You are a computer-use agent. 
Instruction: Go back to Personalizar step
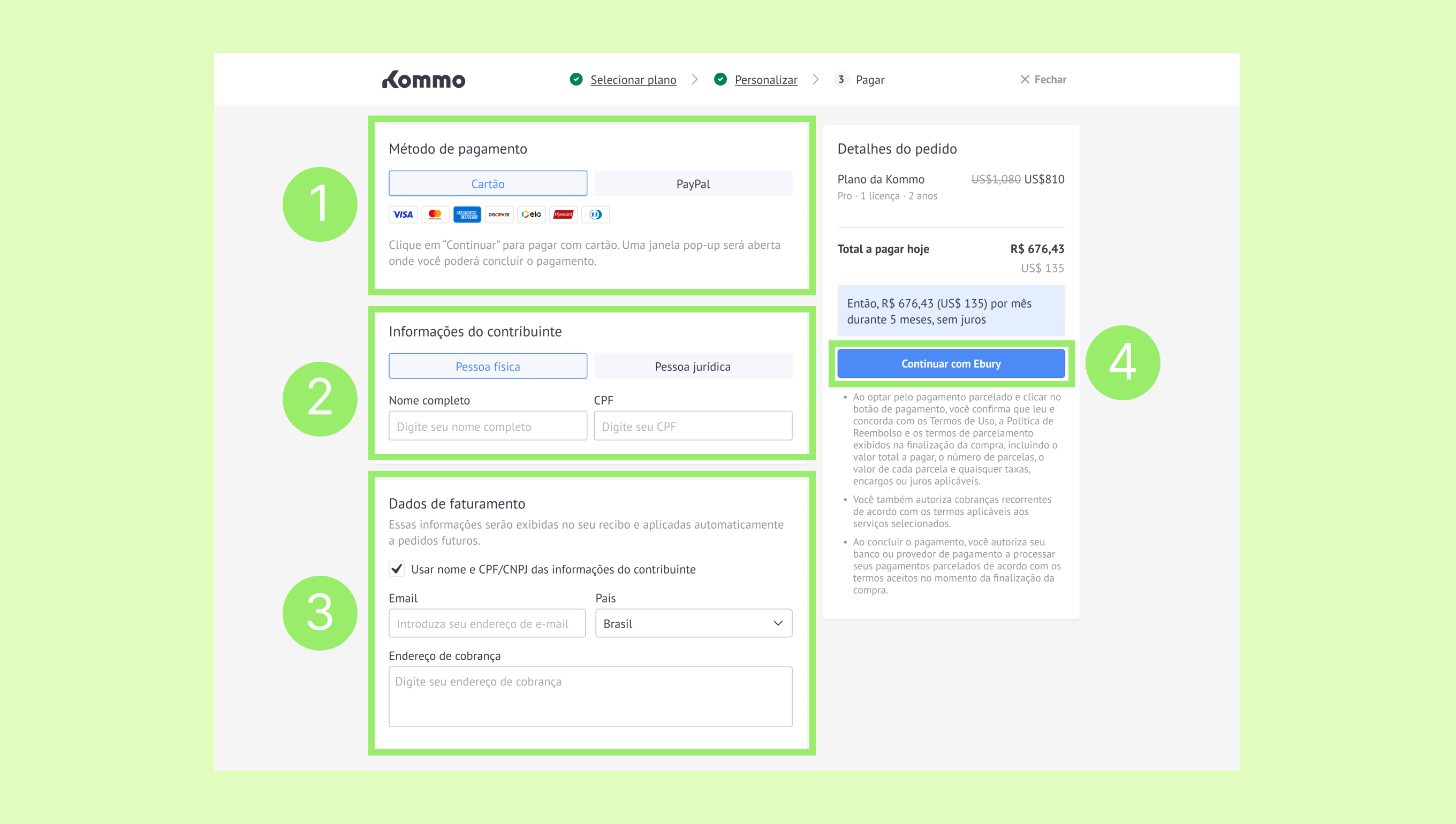[766, 80]
